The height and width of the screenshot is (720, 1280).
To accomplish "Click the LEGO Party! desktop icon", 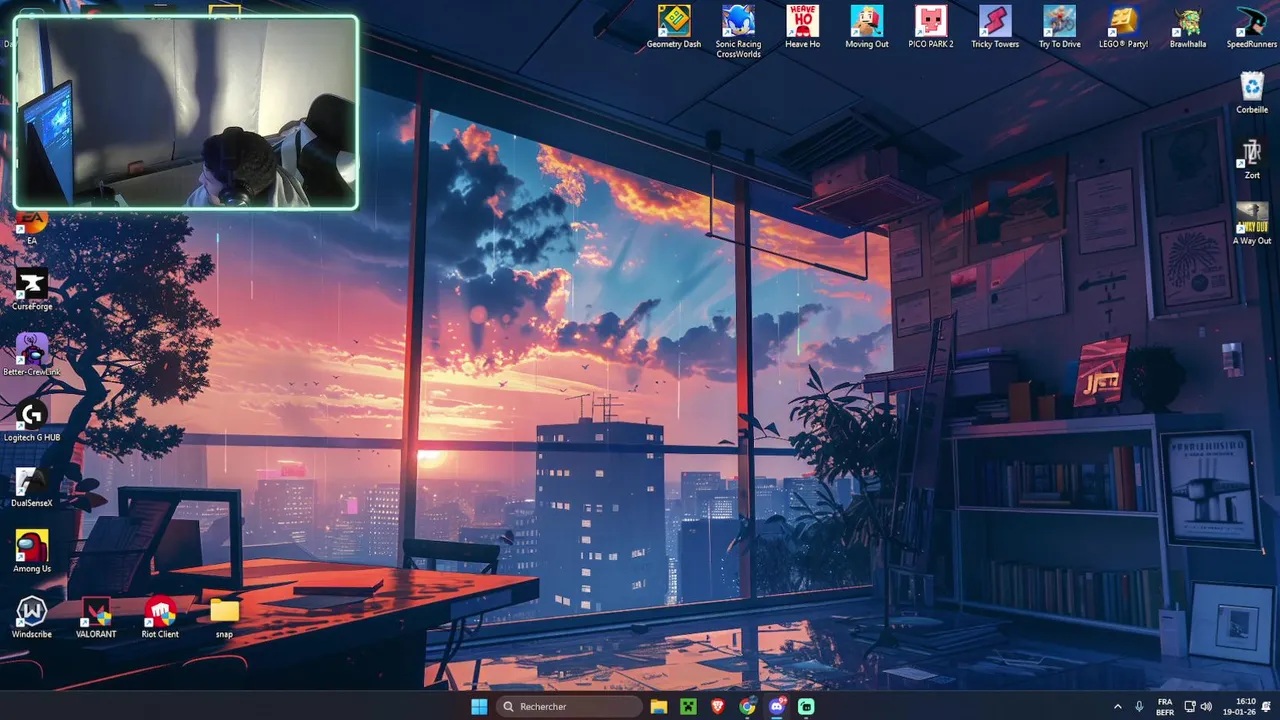I will pyautogui.click(x=1123, y=27).
